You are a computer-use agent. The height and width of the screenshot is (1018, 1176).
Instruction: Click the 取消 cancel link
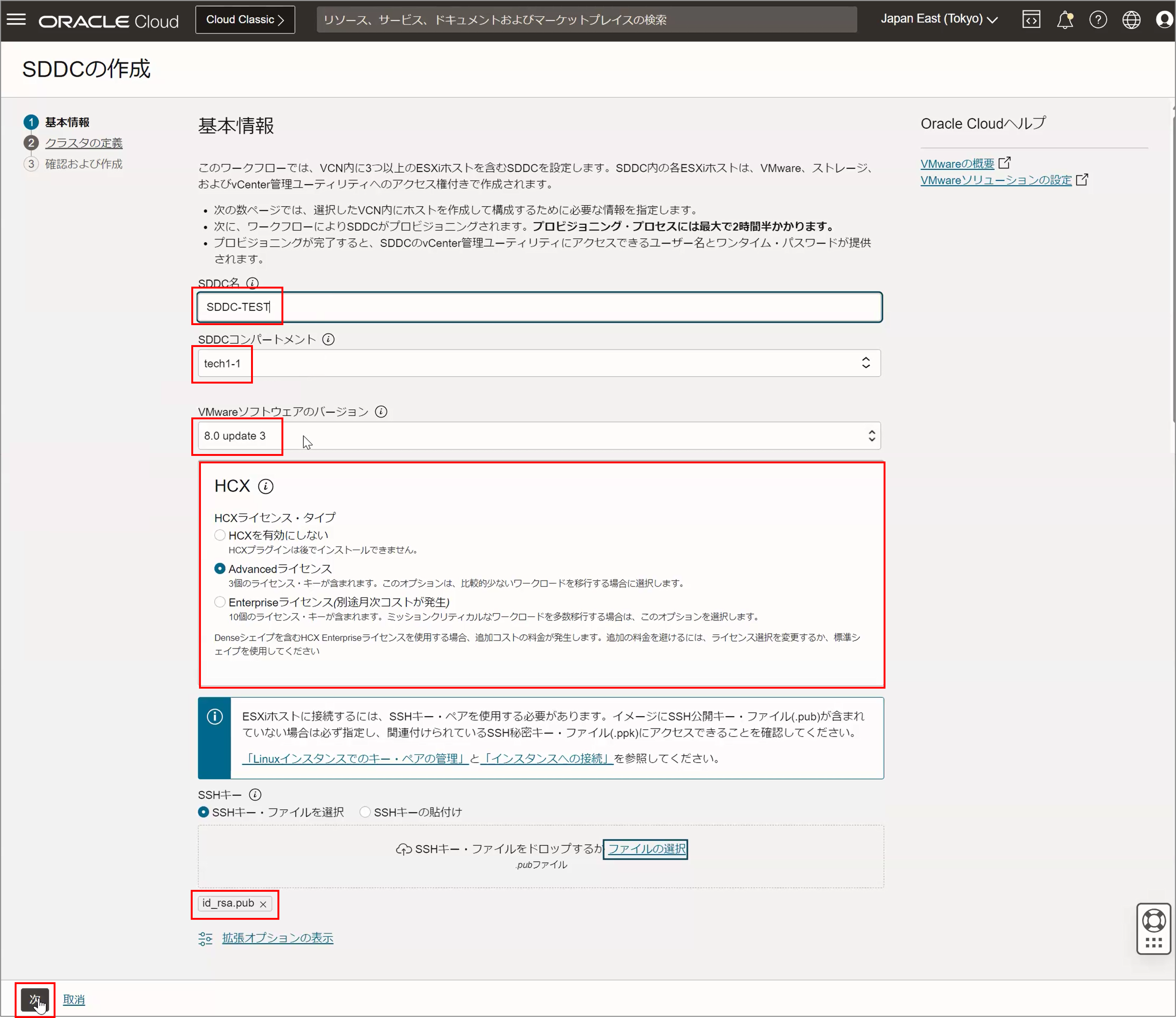(x=74, y=999)
